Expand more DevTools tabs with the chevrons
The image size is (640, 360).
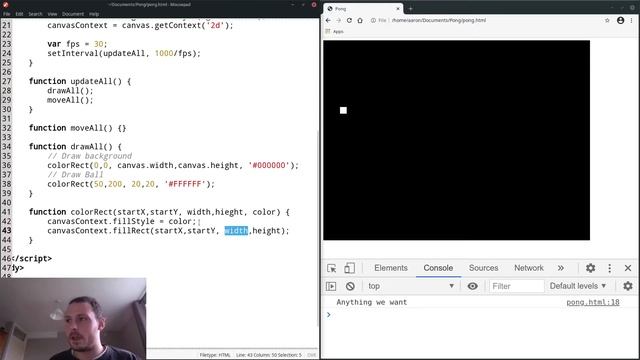(x=561, y=268)
